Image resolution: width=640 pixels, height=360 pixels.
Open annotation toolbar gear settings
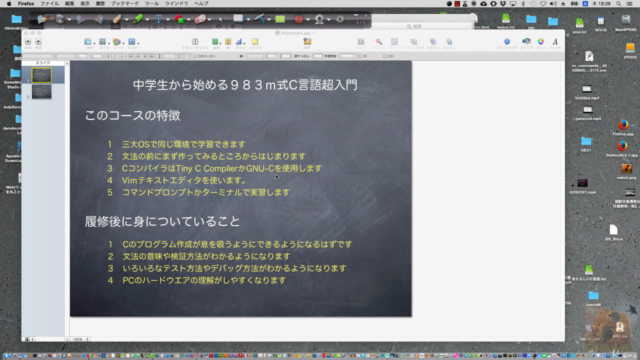[340, 19]
